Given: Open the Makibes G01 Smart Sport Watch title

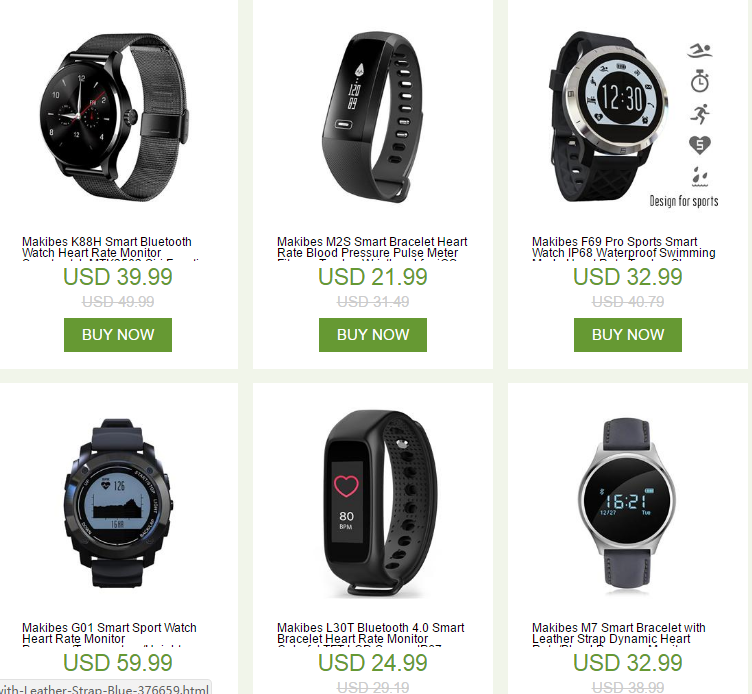Looking at the screenshot, I should coord(109,634).
